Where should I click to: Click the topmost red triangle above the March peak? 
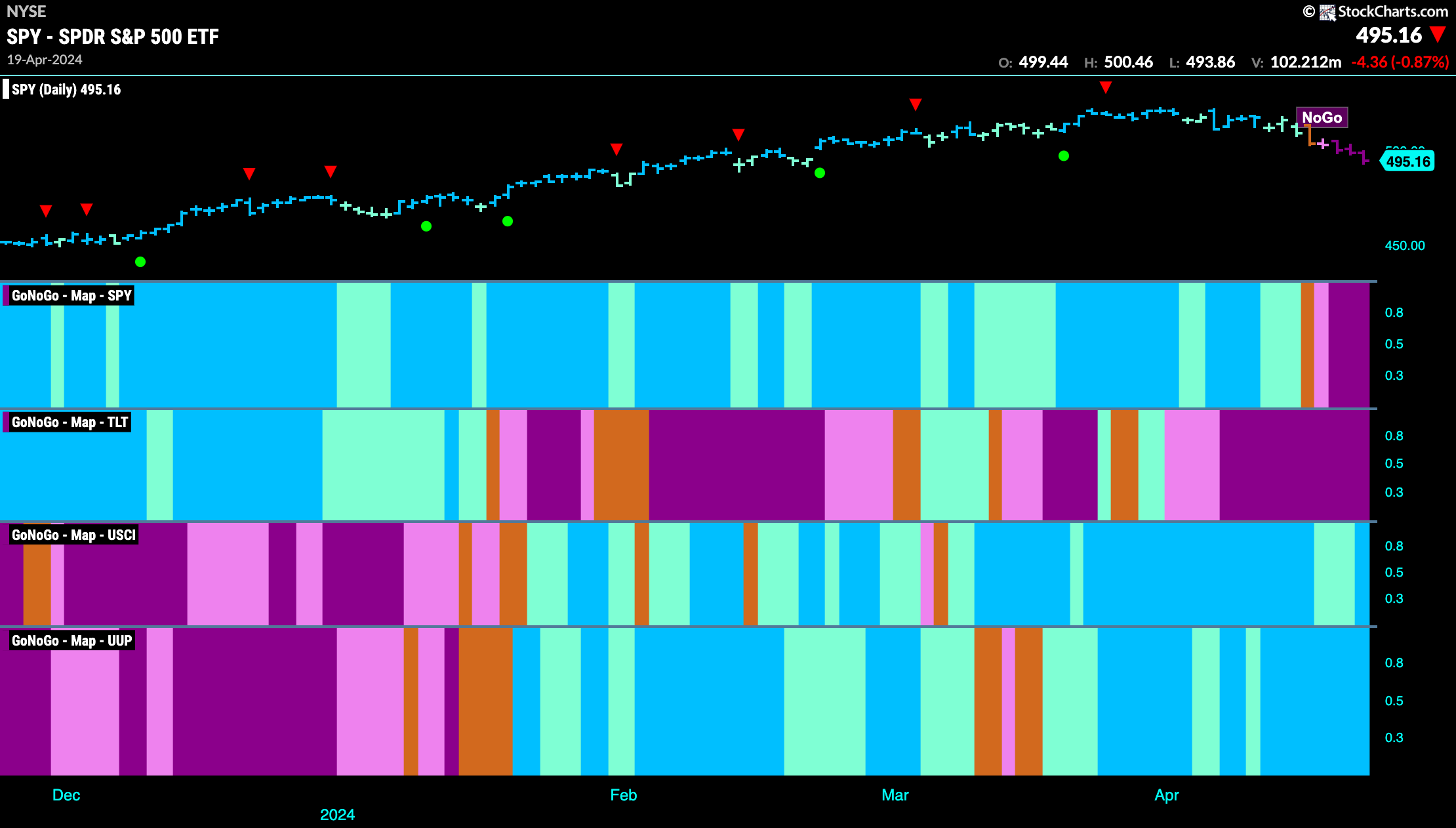[1106, 87]
